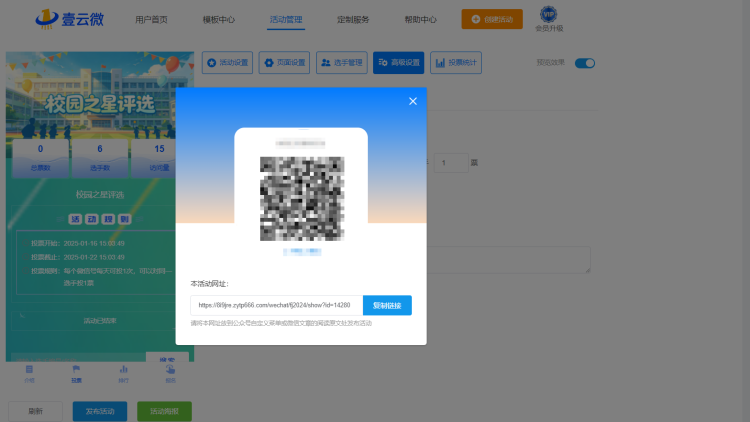Screen dimensions: 750x422
Task: Open 定制服务 in the top navigation
Action: (353, 20)
